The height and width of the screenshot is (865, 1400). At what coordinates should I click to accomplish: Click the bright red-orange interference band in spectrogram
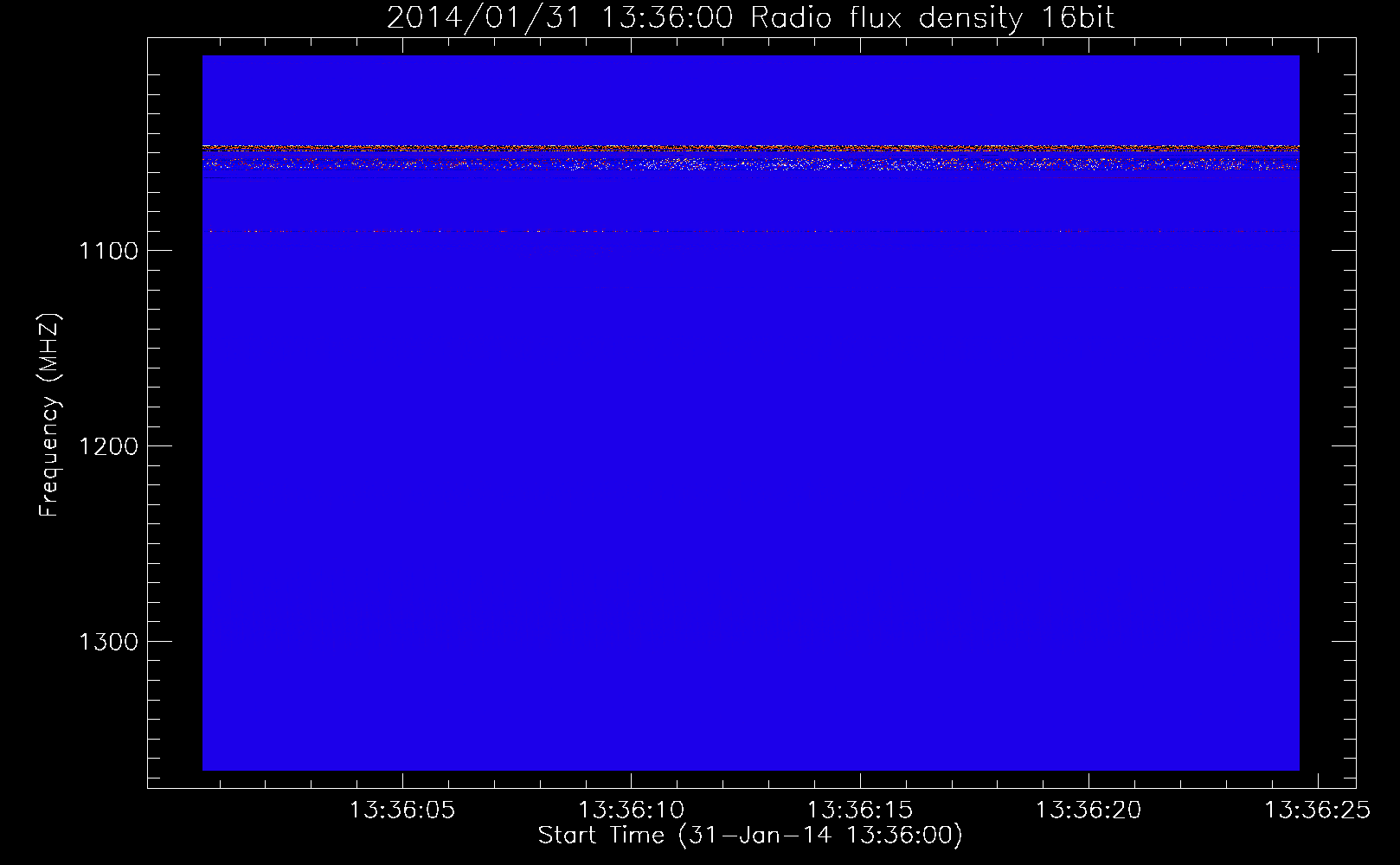pos(750,148)
